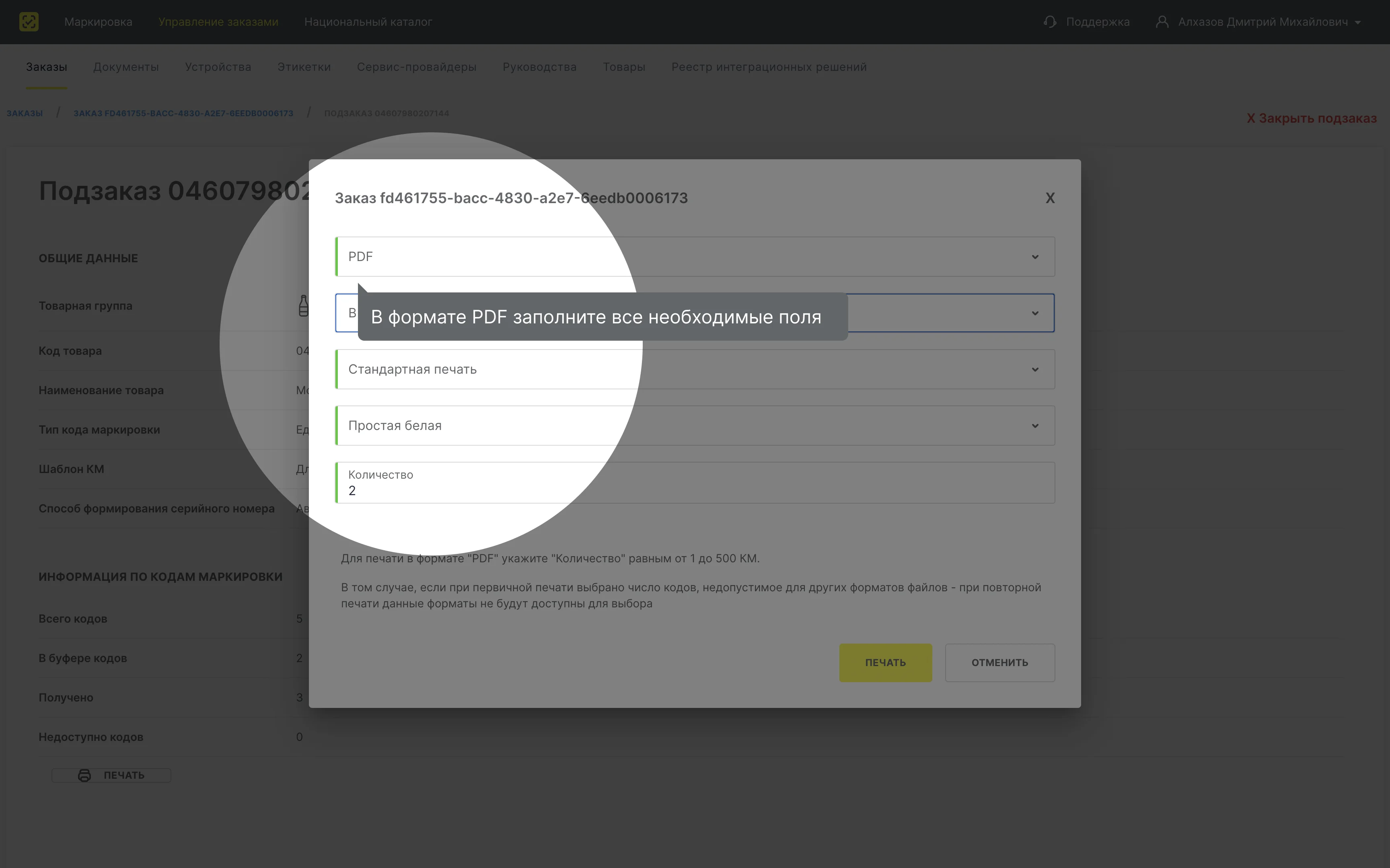Click the PDF quantity hint text
This screenshot has height=868, width=1390.
point(550,559)
